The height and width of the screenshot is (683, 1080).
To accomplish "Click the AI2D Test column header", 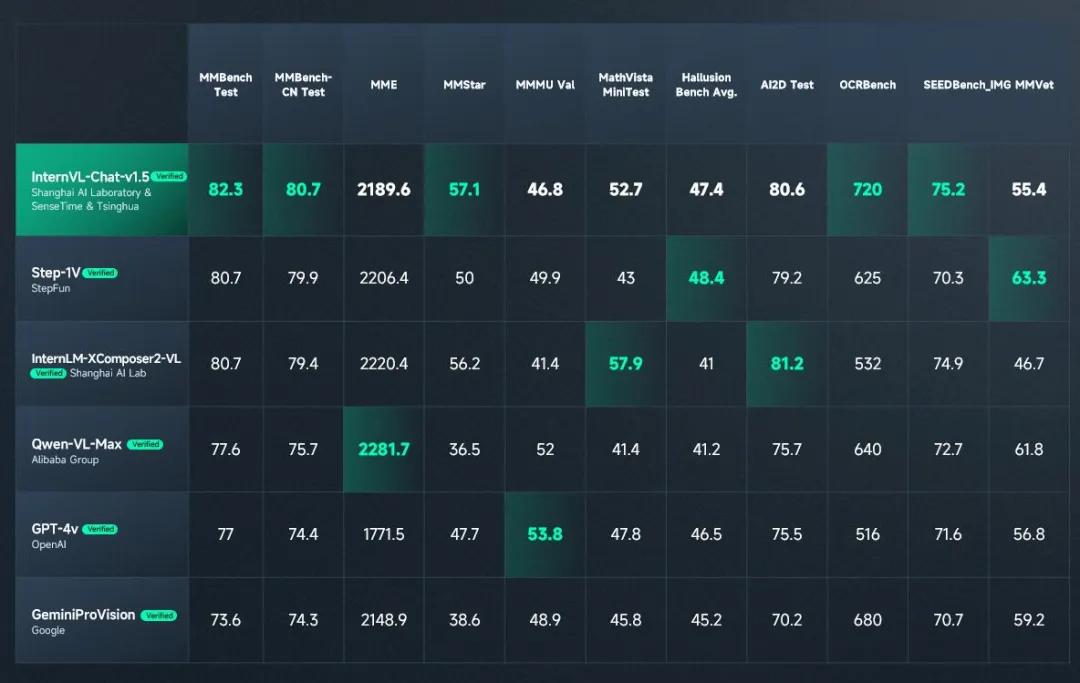I will click(787, 85).
